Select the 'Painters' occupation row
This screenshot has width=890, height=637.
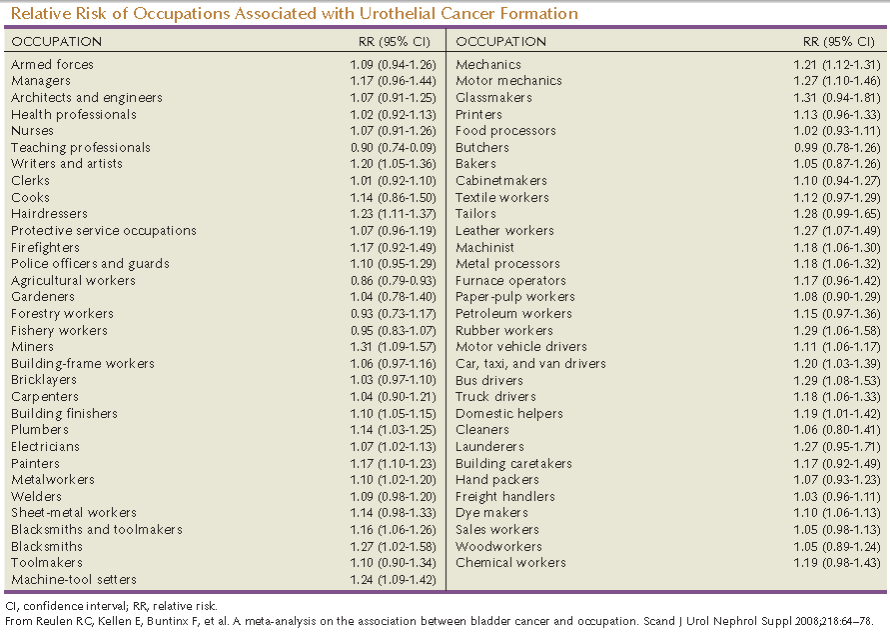point(224,463)
